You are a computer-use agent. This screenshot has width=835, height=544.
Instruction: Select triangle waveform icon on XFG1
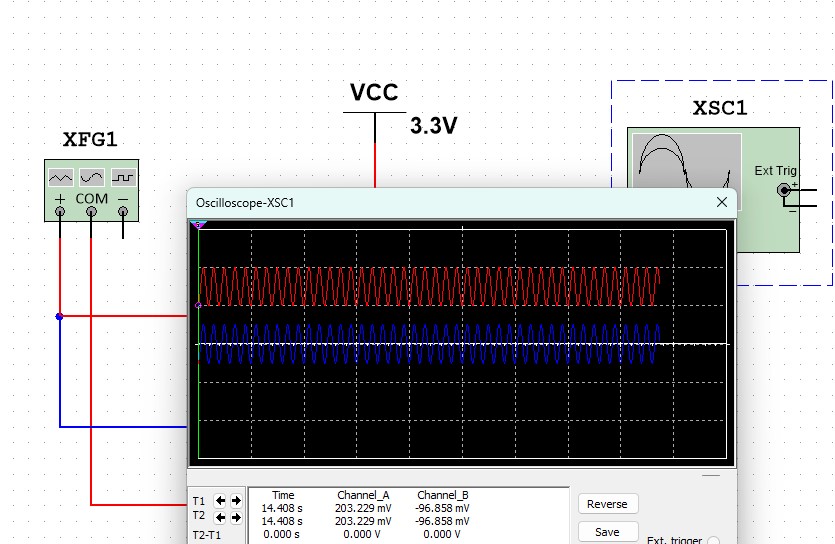click(x=60, y=177)
